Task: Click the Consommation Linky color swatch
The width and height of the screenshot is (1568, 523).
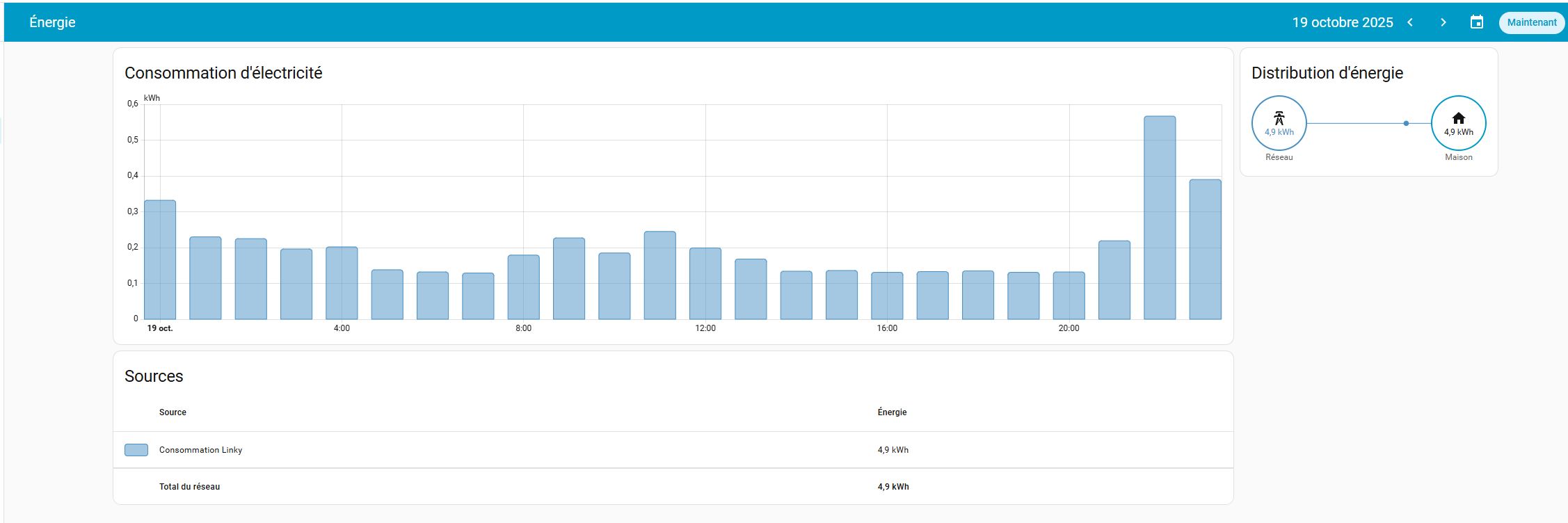Action: click(136, 450)
